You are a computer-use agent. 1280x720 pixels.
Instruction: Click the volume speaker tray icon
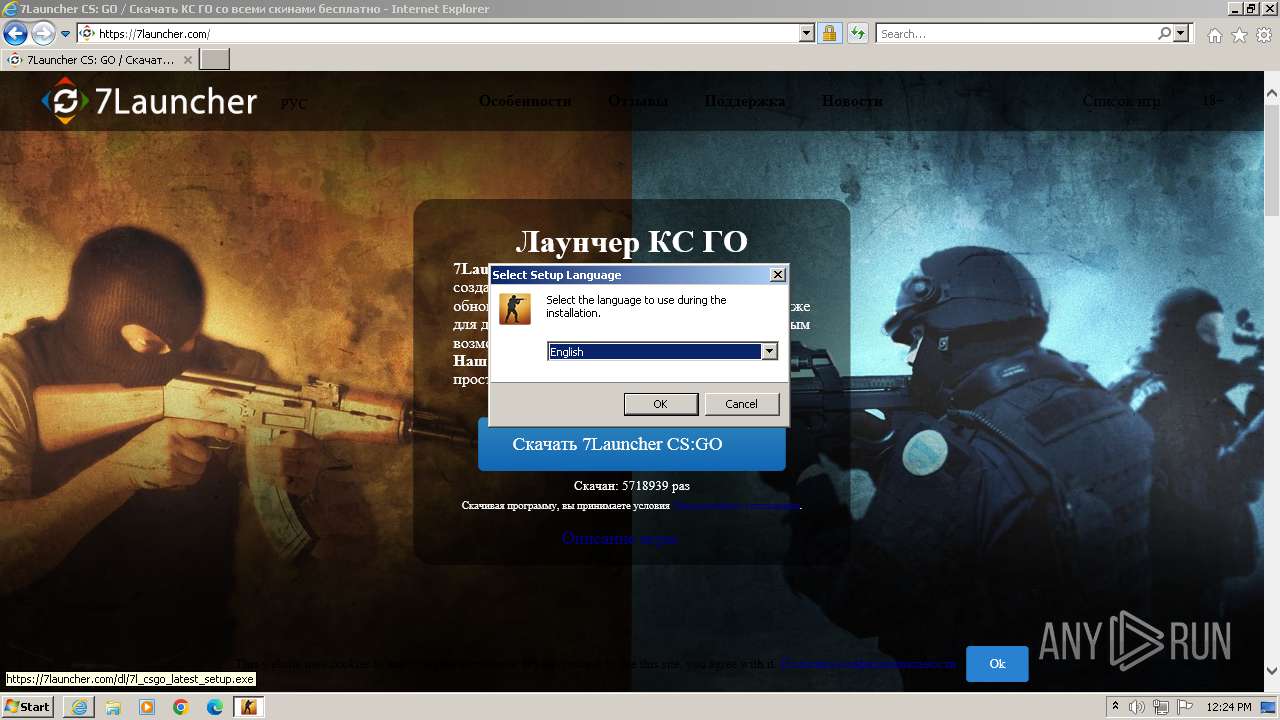pyautogui.click(x=1137, y=707)
